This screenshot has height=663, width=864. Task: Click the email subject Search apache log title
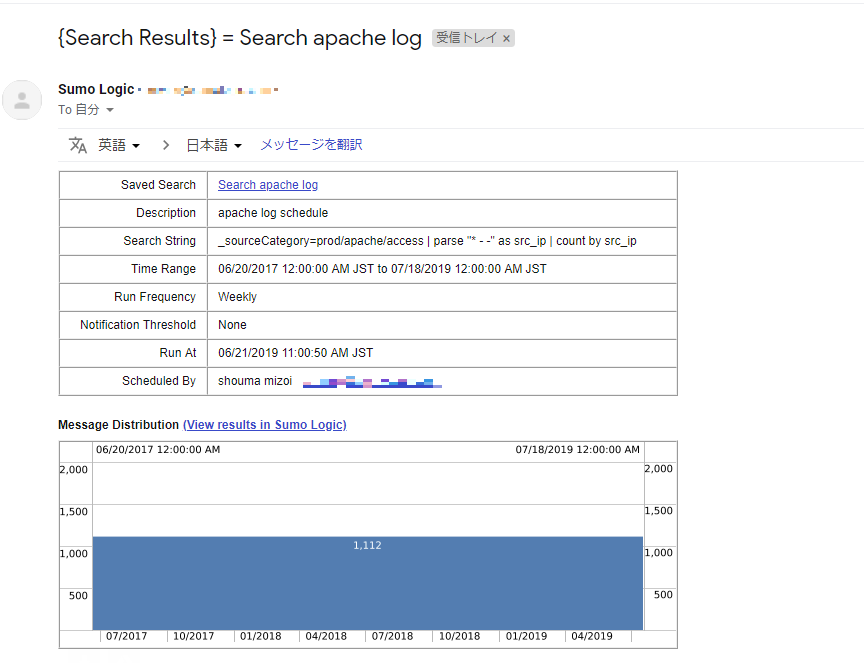point(240,38)
